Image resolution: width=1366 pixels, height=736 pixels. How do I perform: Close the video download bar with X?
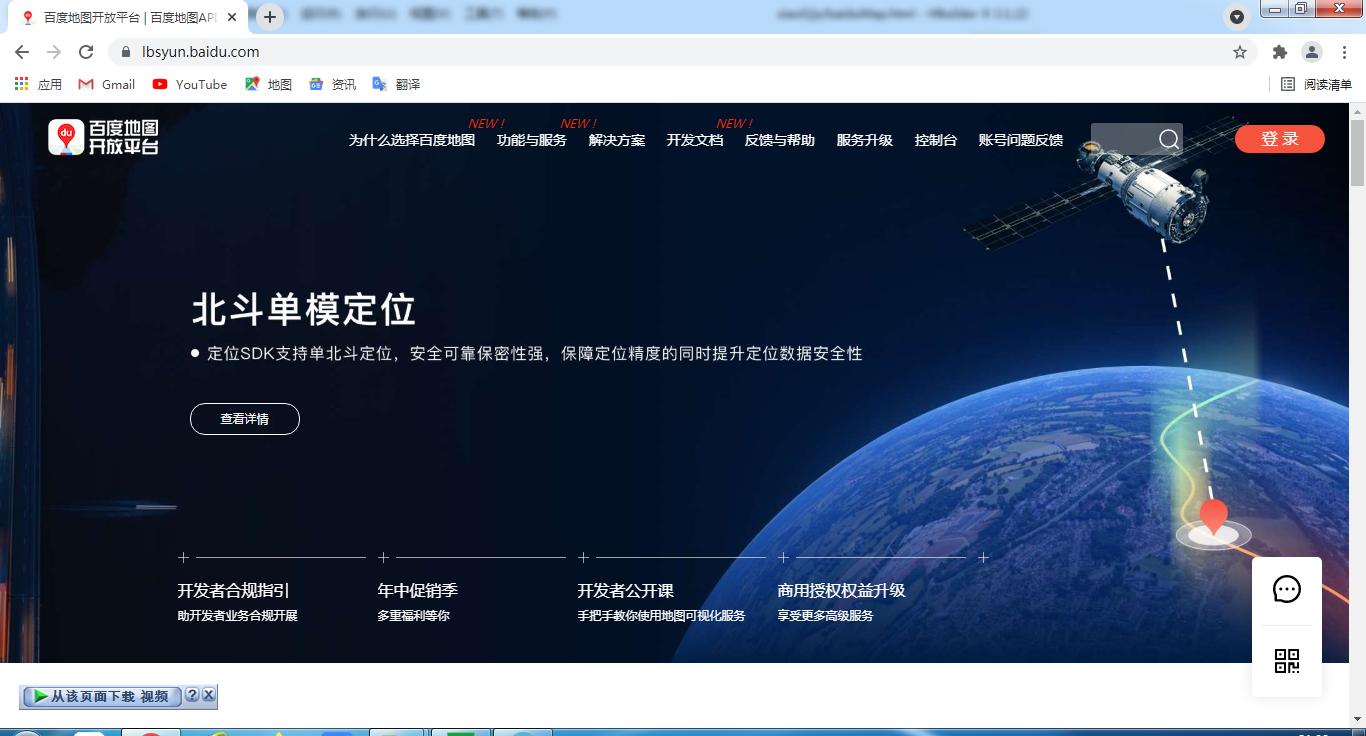click(208, 695)
